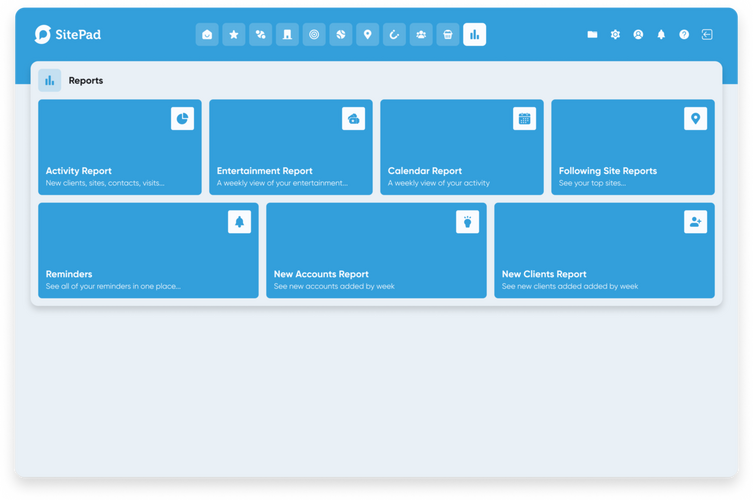Log out using the exit arrow icon
This screenshot has height=500, width=753.
tap(707, 35)
